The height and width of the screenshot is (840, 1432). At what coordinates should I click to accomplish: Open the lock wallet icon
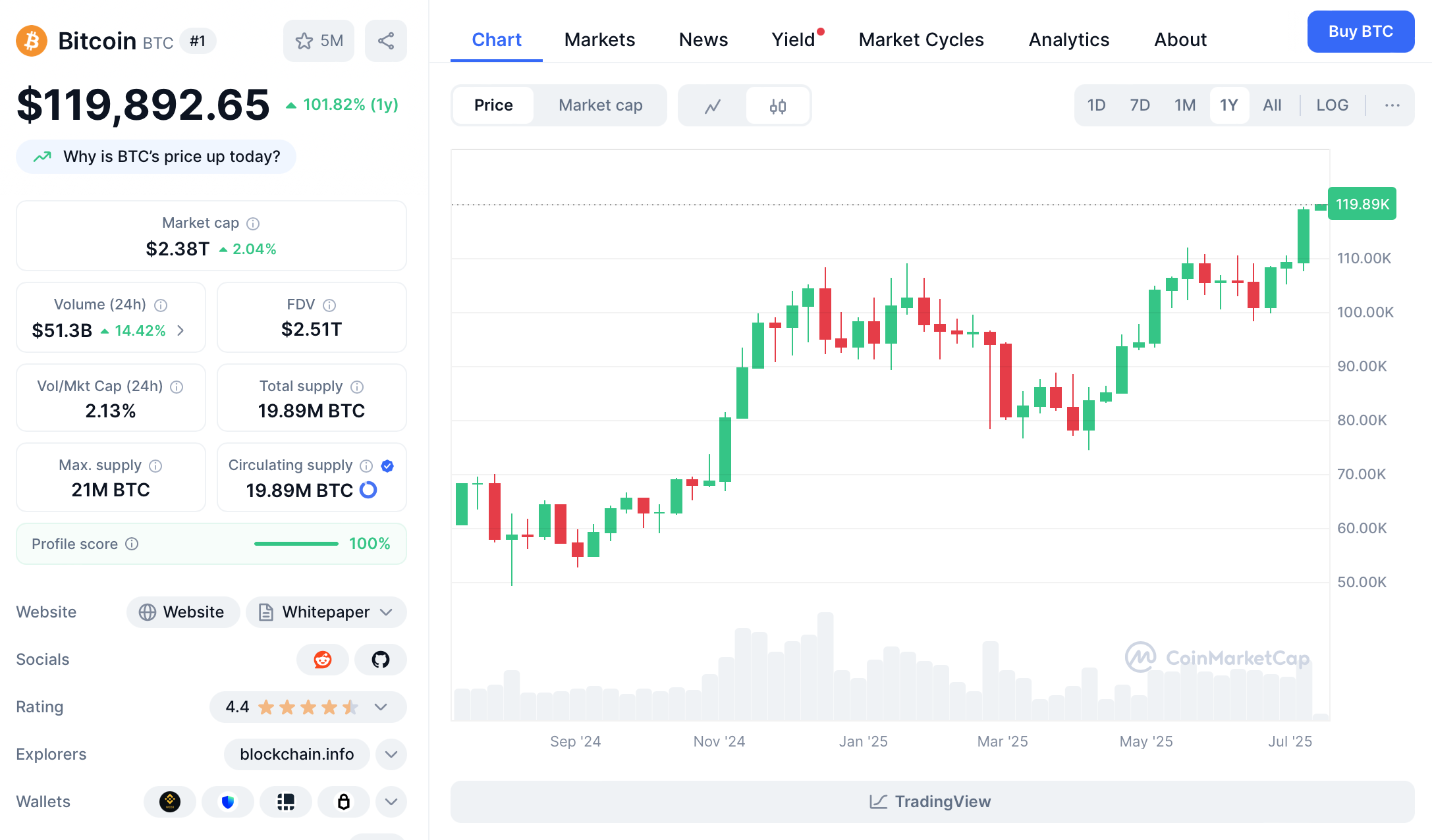[x=344, y=802]
